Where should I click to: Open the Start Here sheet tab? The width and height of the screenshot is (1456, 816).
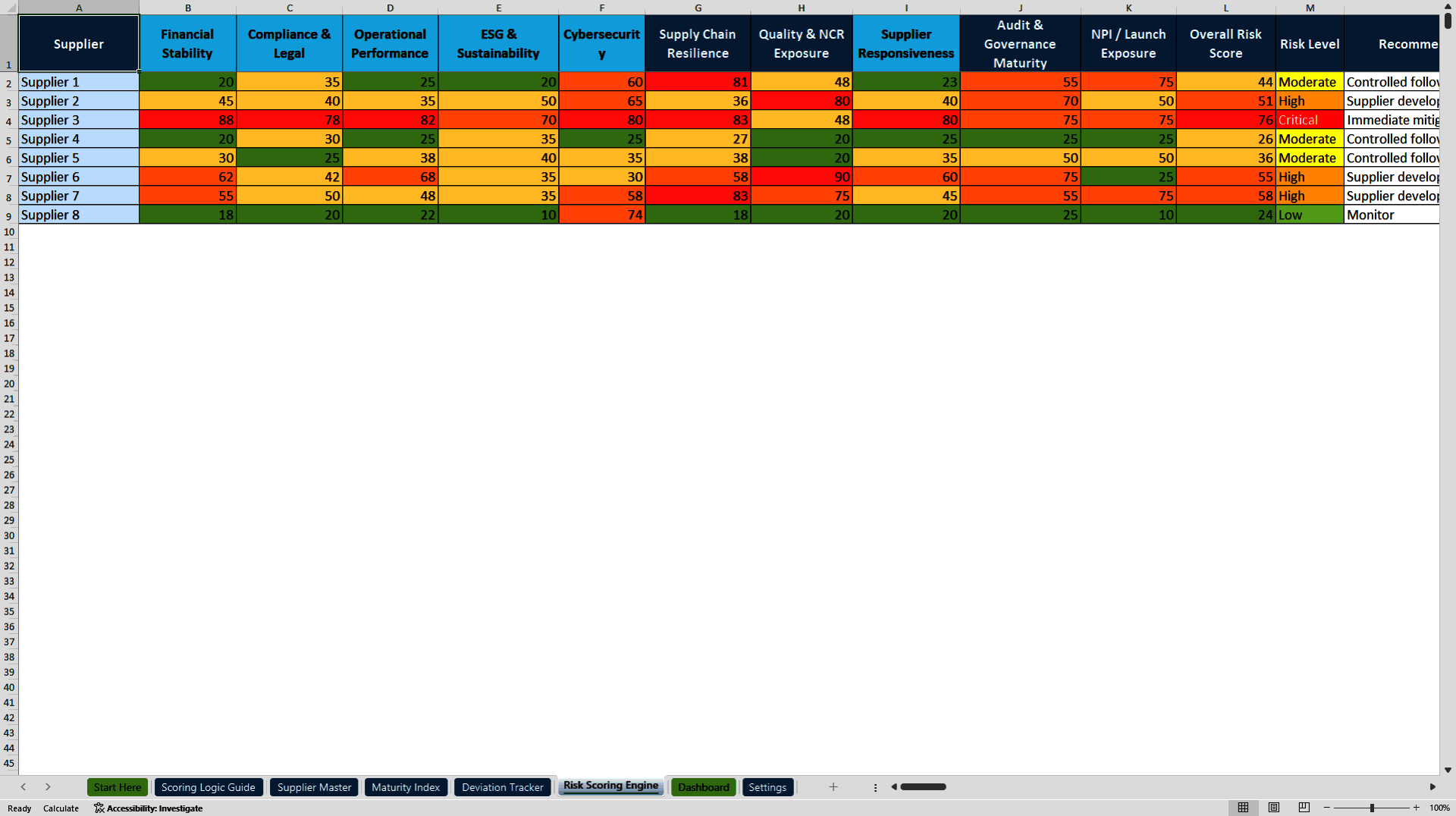(x=118, y=787)
